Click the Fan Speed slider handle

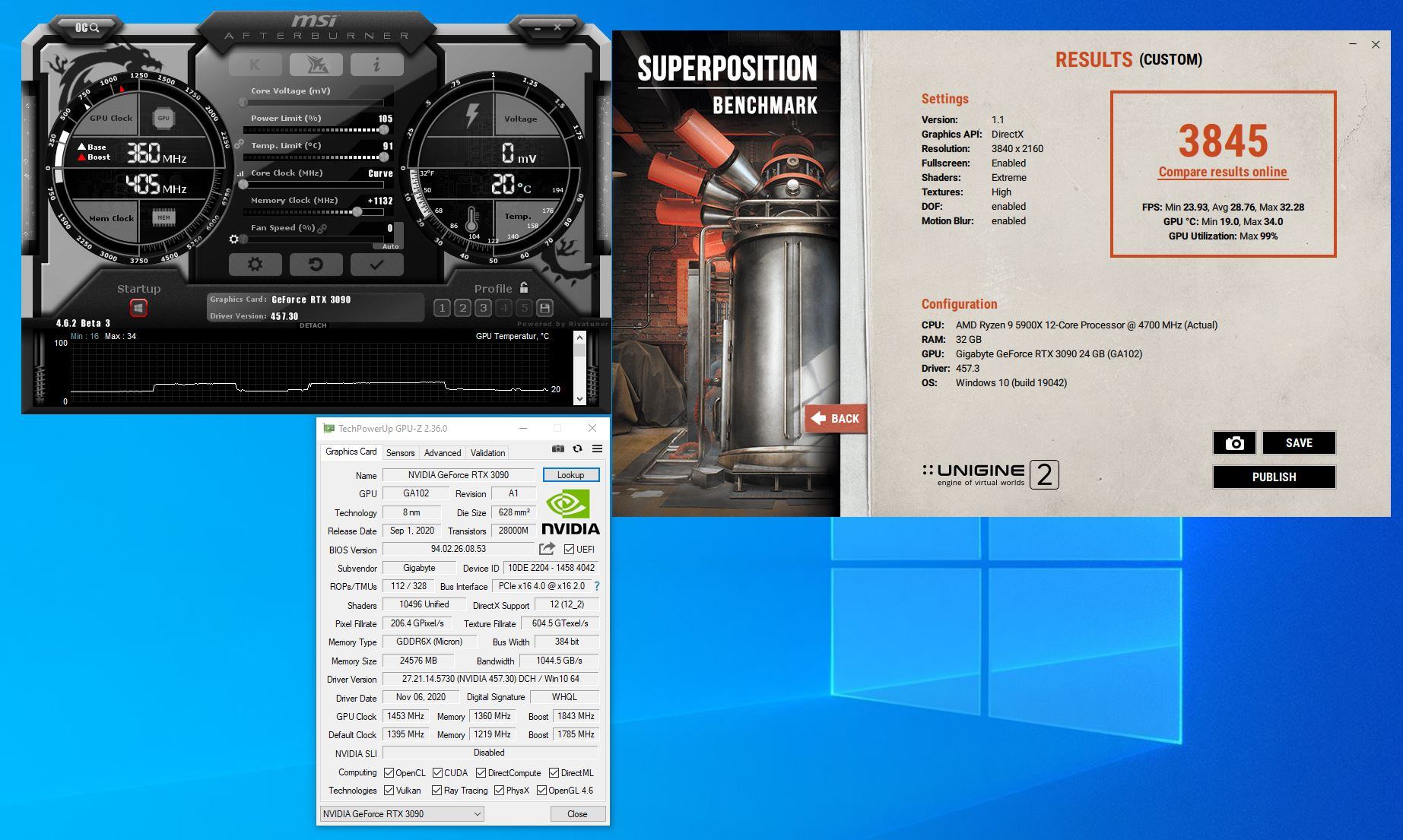pos(243,239)
